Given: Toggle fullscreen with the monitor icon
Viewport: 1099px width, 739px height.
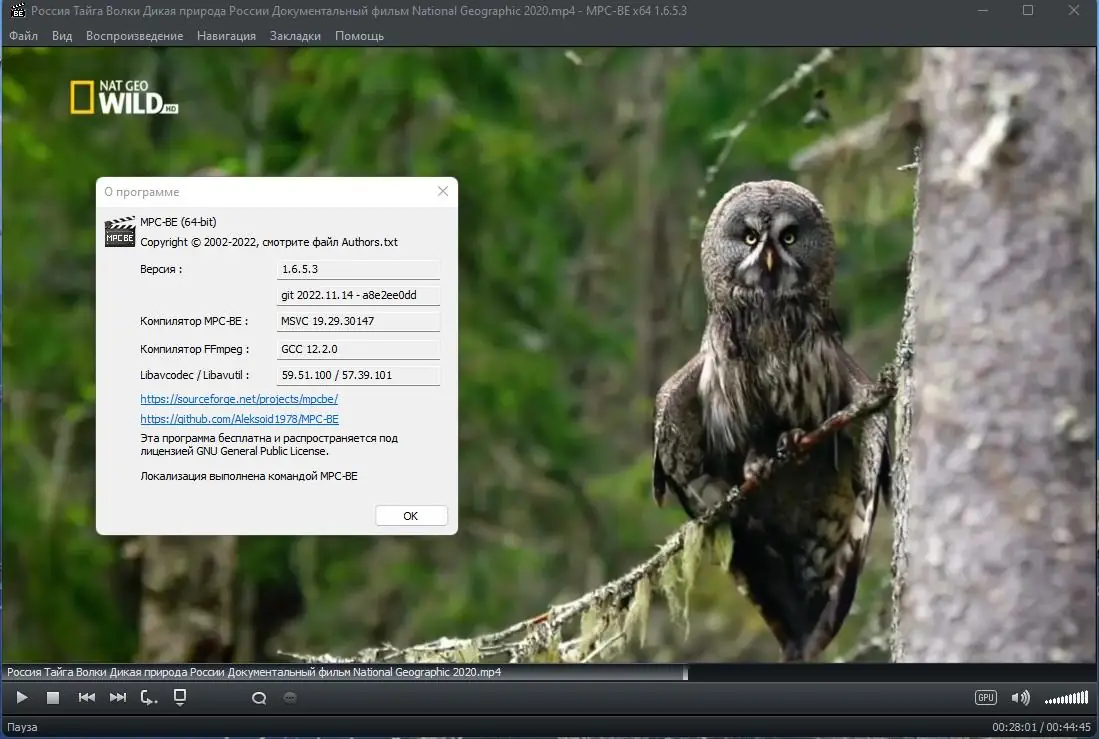Looking at the screenshot, I should coord(181,697).
